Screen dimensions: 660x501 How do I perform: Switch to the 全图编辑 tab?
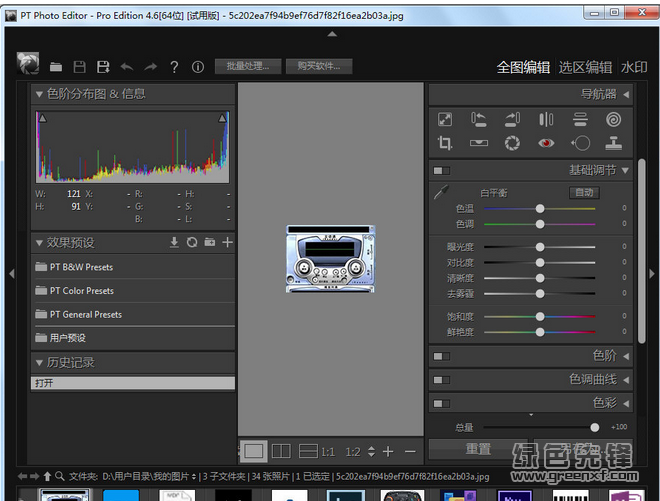click(x=523, y=67)
